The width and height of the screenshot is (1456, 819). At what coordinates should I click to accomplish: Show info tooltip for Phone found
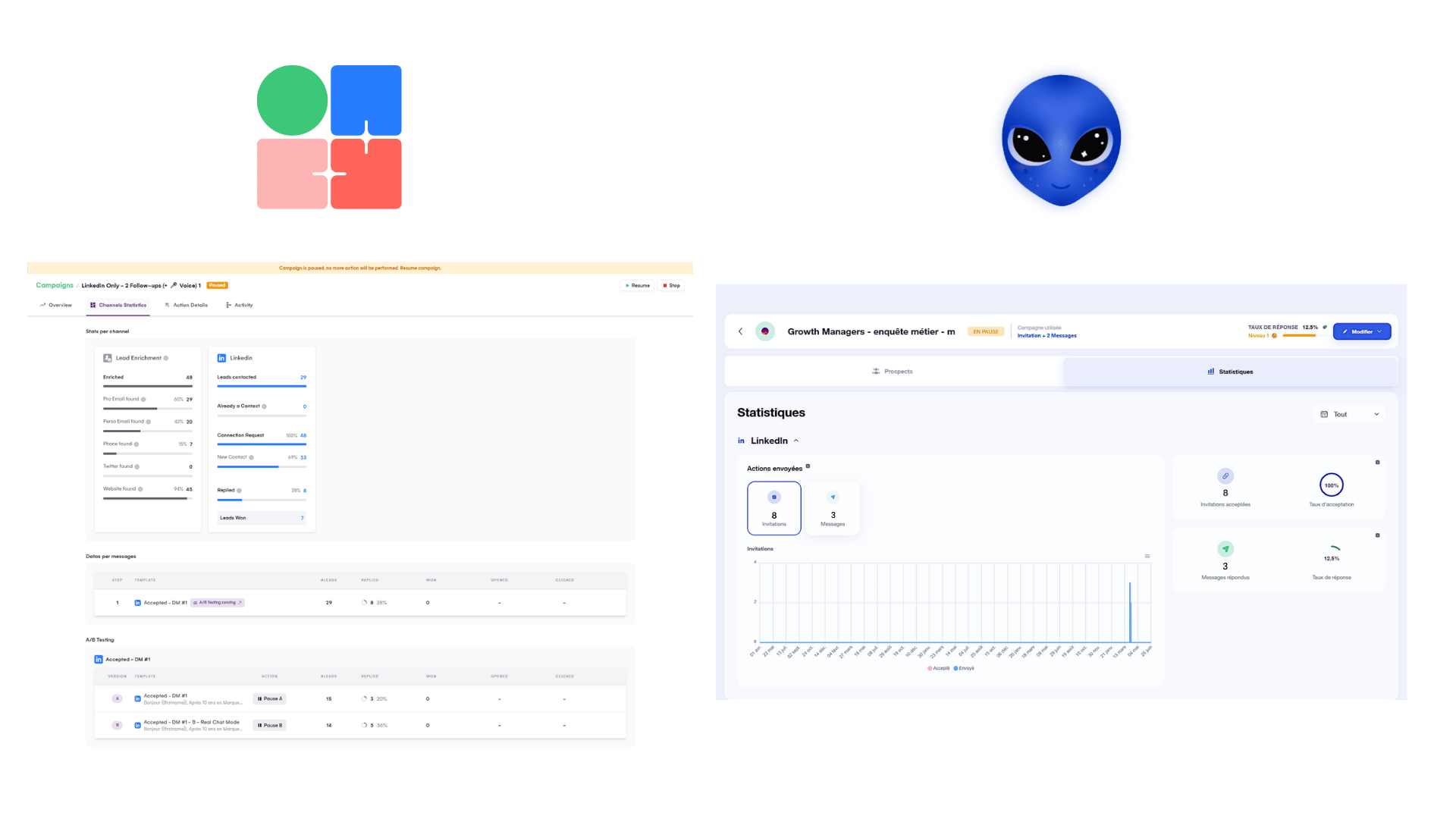[x=136, y=444]
